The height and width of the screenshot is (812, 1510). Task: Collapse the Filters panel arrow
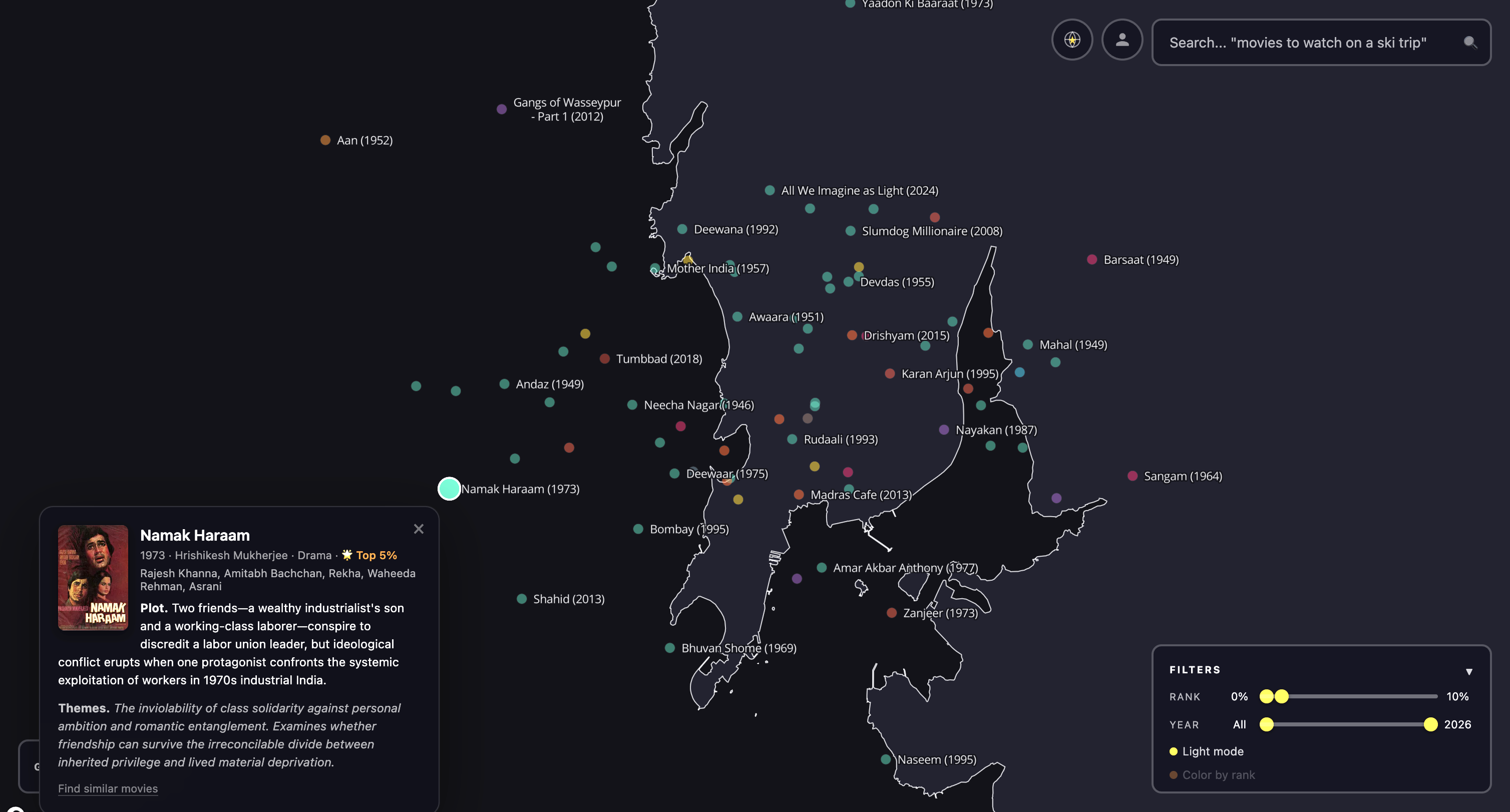[x=1468, y=671]
